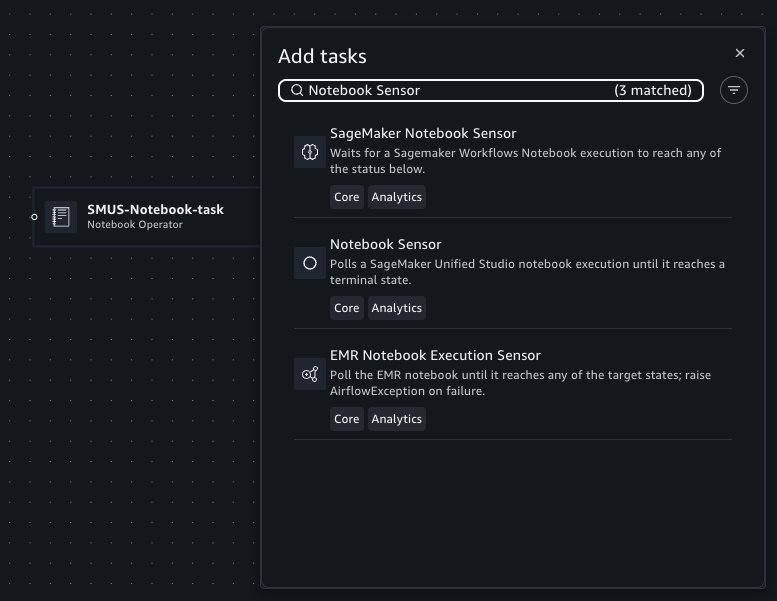
Task: Open the task filter options
Action: (x=733, y=90)
